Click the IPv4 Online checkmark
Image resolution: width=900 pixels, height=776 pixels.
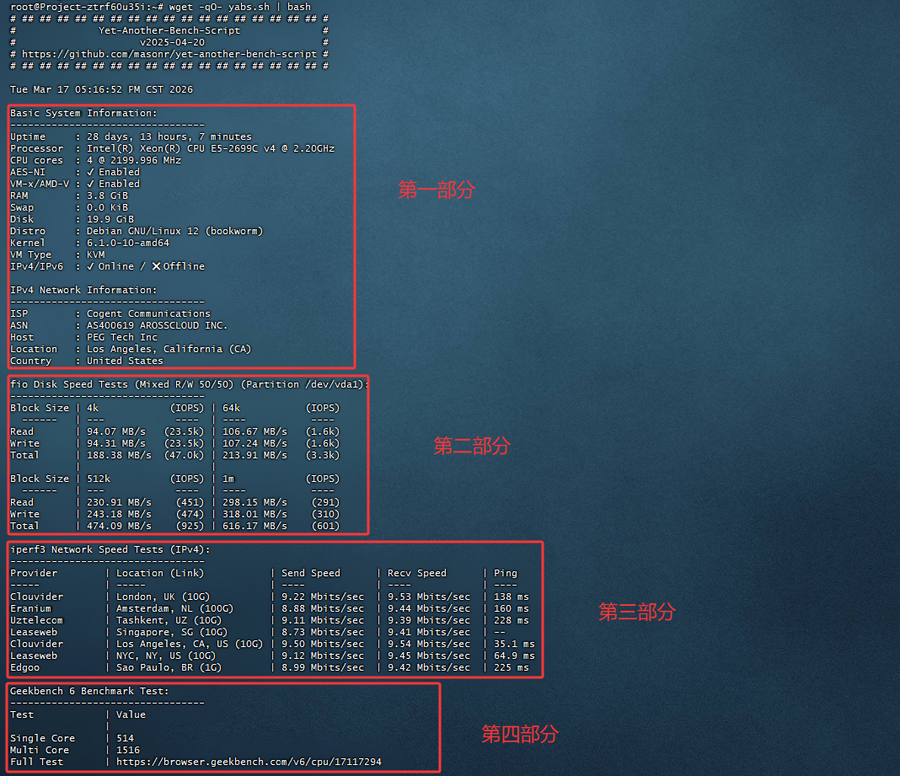(x=91, y=267)
